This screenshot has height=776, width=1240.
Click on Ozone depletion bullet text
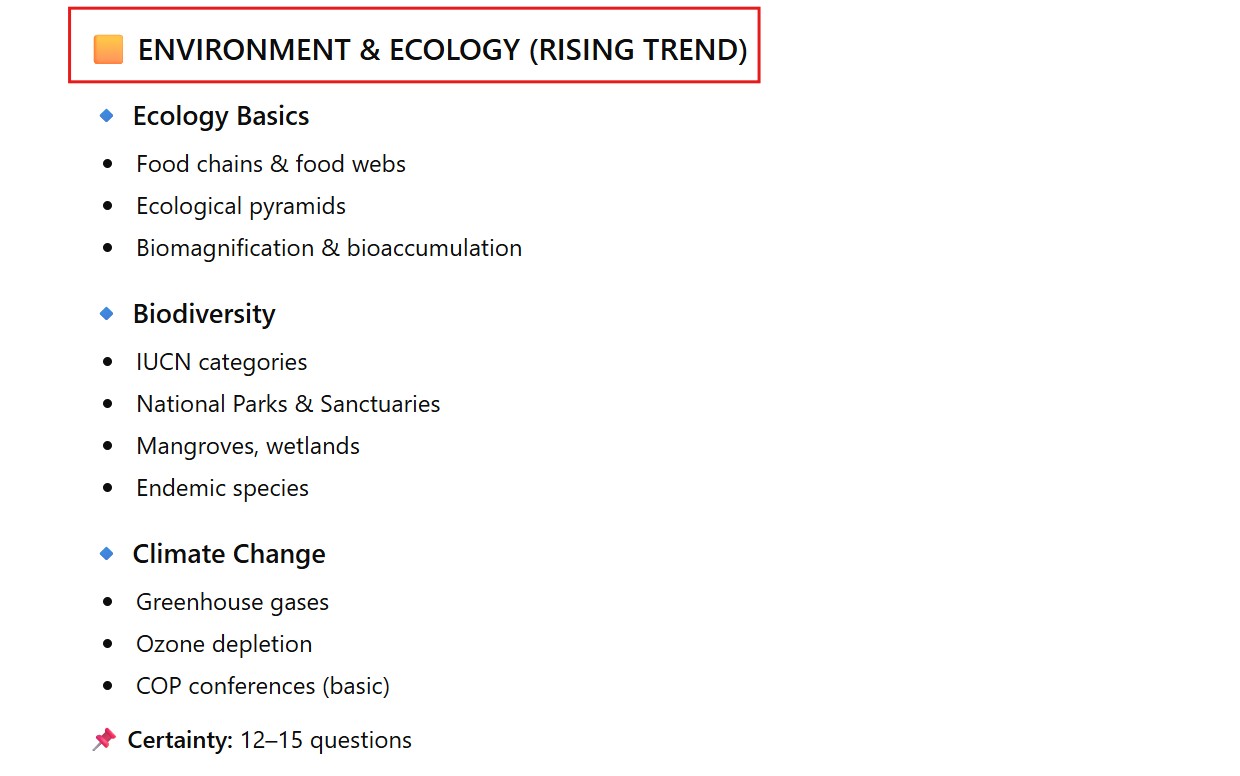tap(224, 644)
